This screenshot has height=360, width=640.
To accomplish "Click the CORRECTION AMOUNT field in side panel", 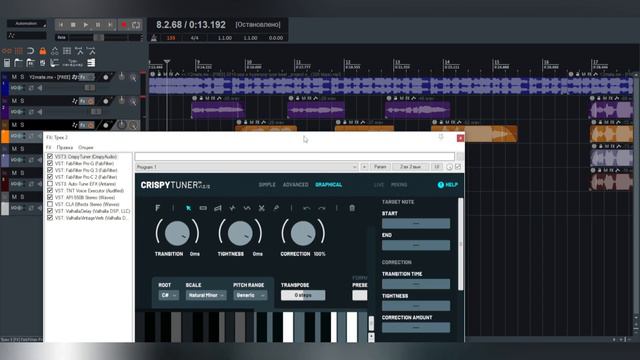I will [x=416, y=327].
